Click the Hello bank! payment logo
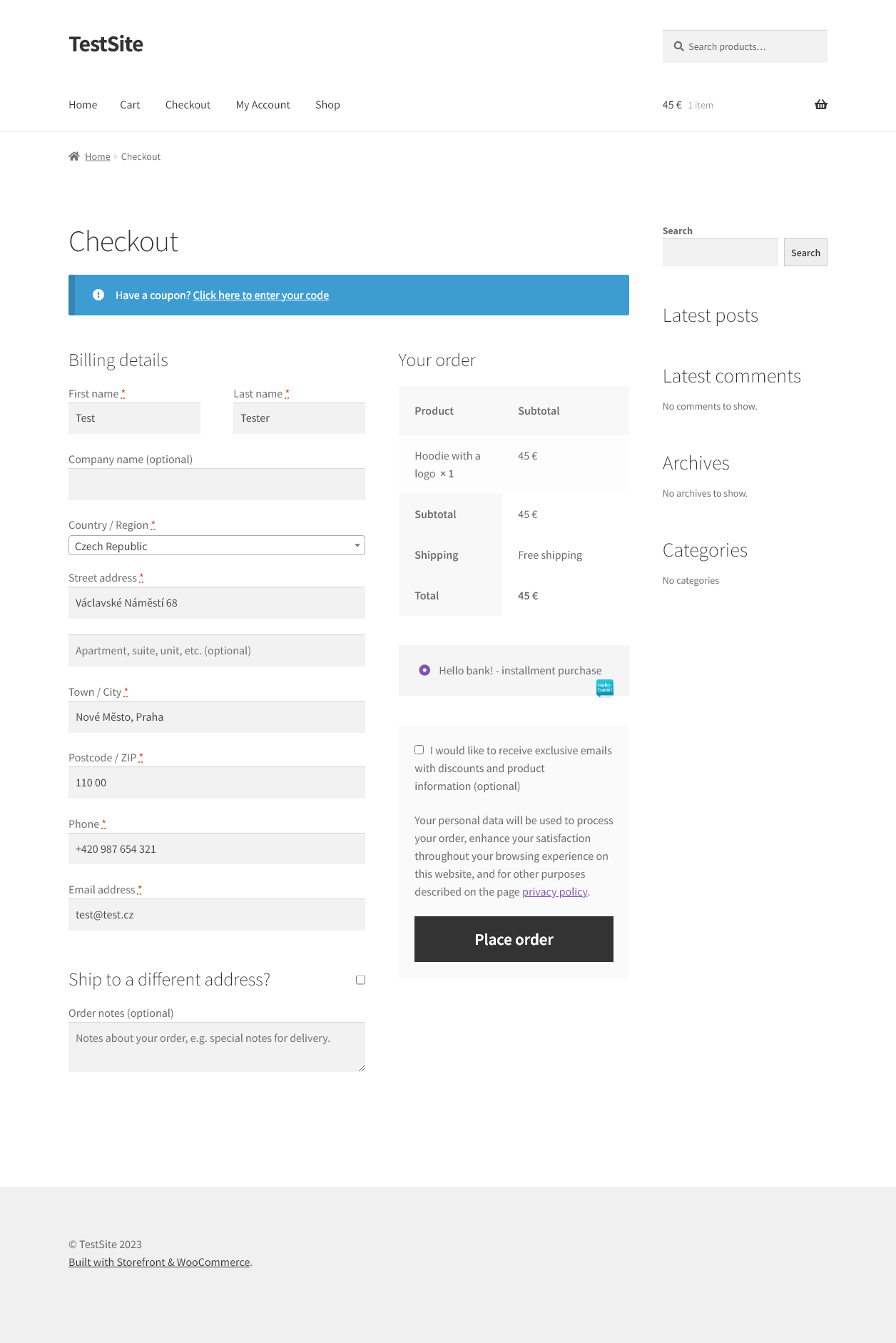 coord(604,688)
